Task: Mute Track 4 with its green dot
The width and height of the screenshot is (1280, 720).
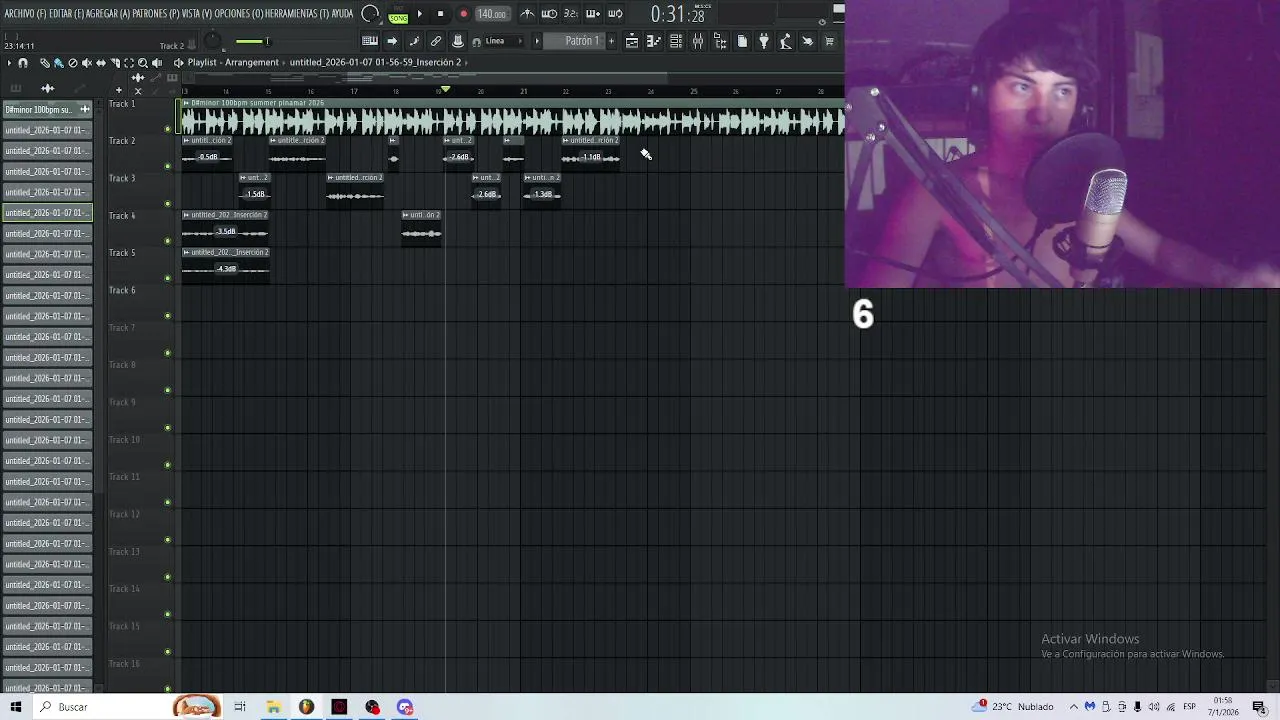Action: tap(167, 241)
